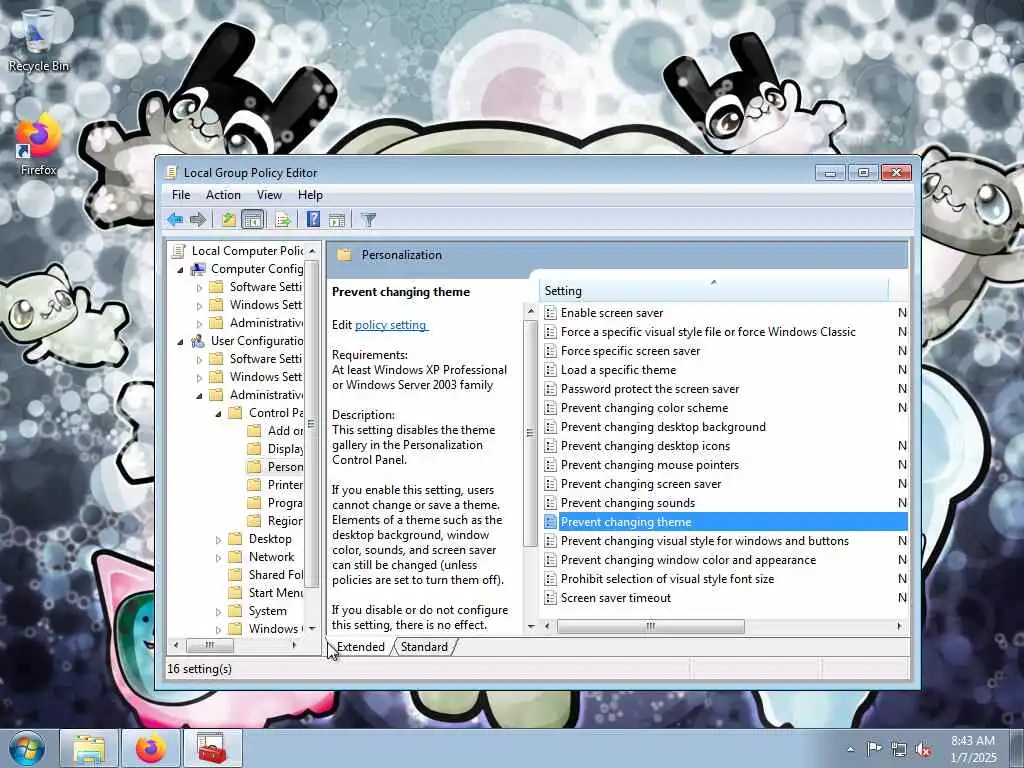Click the clock date in the taskbar
This screenshot has height=768, width=1024.
point(973,758)
